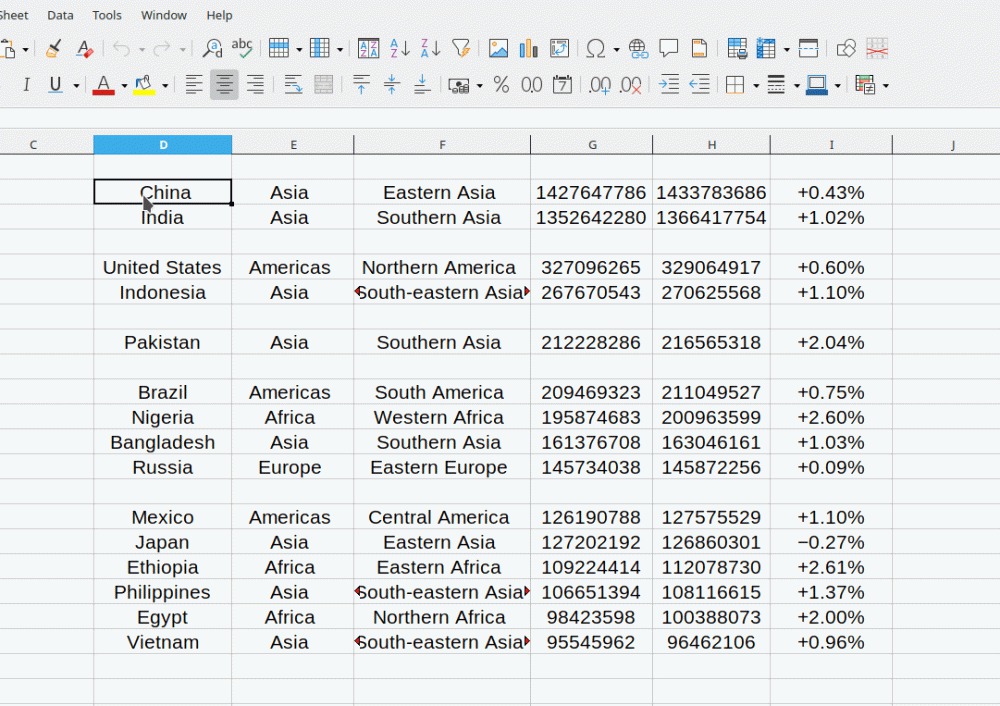1000x706 pixels.
Task: Expand Insert Columns dropdown arrow
Action: 339,49
